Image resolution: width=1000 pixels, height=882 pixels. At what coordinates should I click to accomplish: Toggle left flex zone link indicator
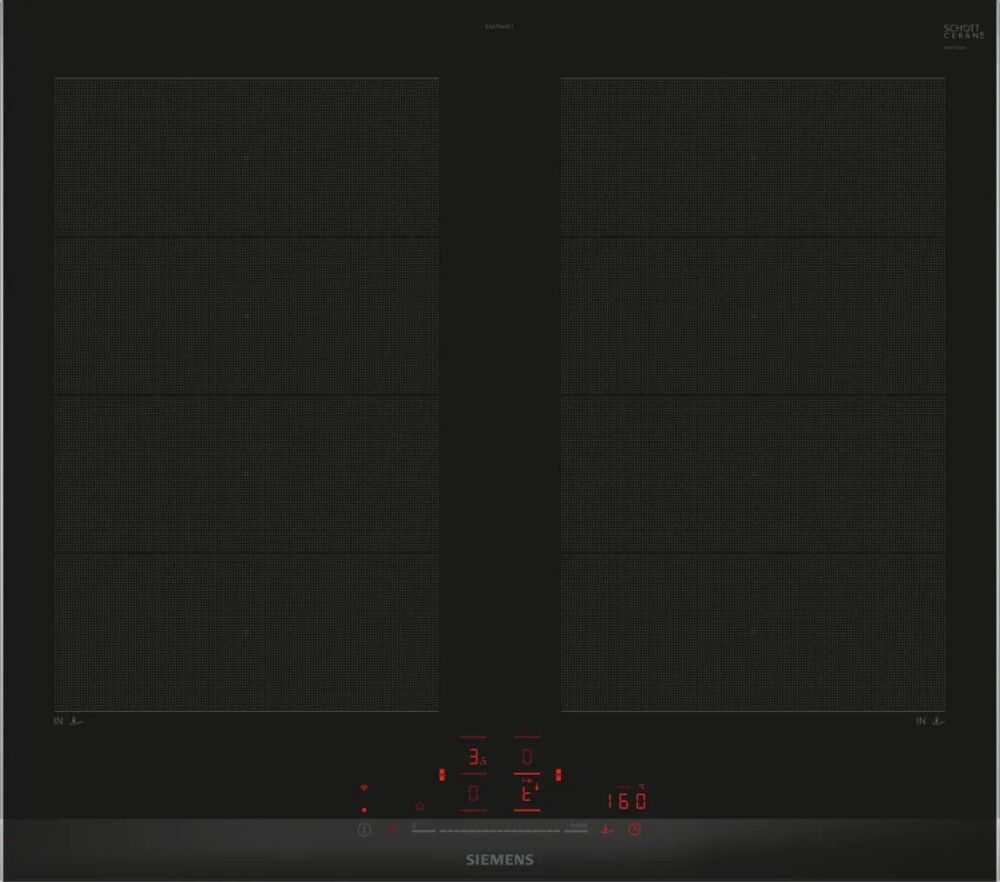click(x=440, y=774)
